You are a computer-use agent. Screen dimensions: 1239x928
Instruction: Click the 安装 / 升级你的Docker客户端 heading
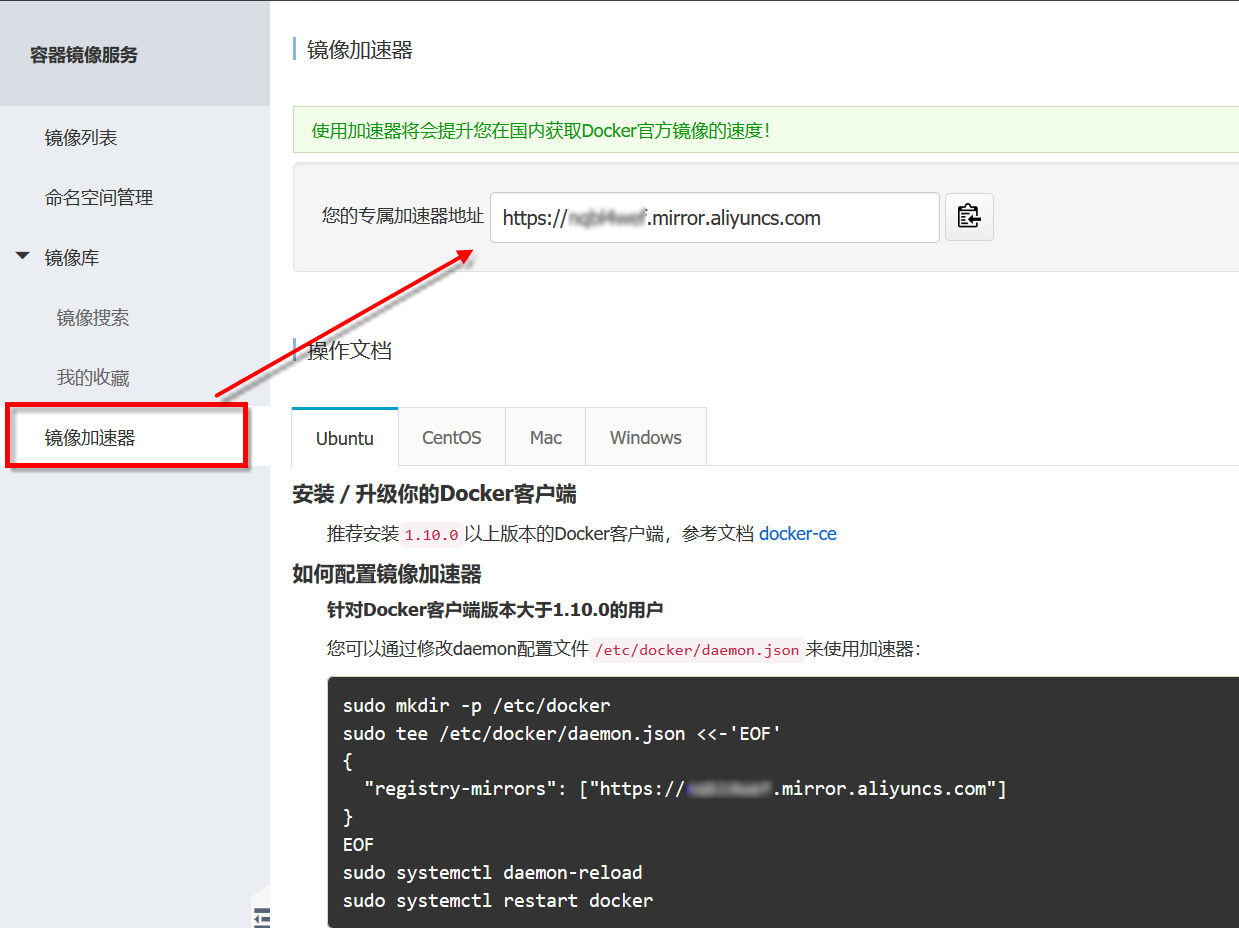pyautogui.click(x=434, y=494)
